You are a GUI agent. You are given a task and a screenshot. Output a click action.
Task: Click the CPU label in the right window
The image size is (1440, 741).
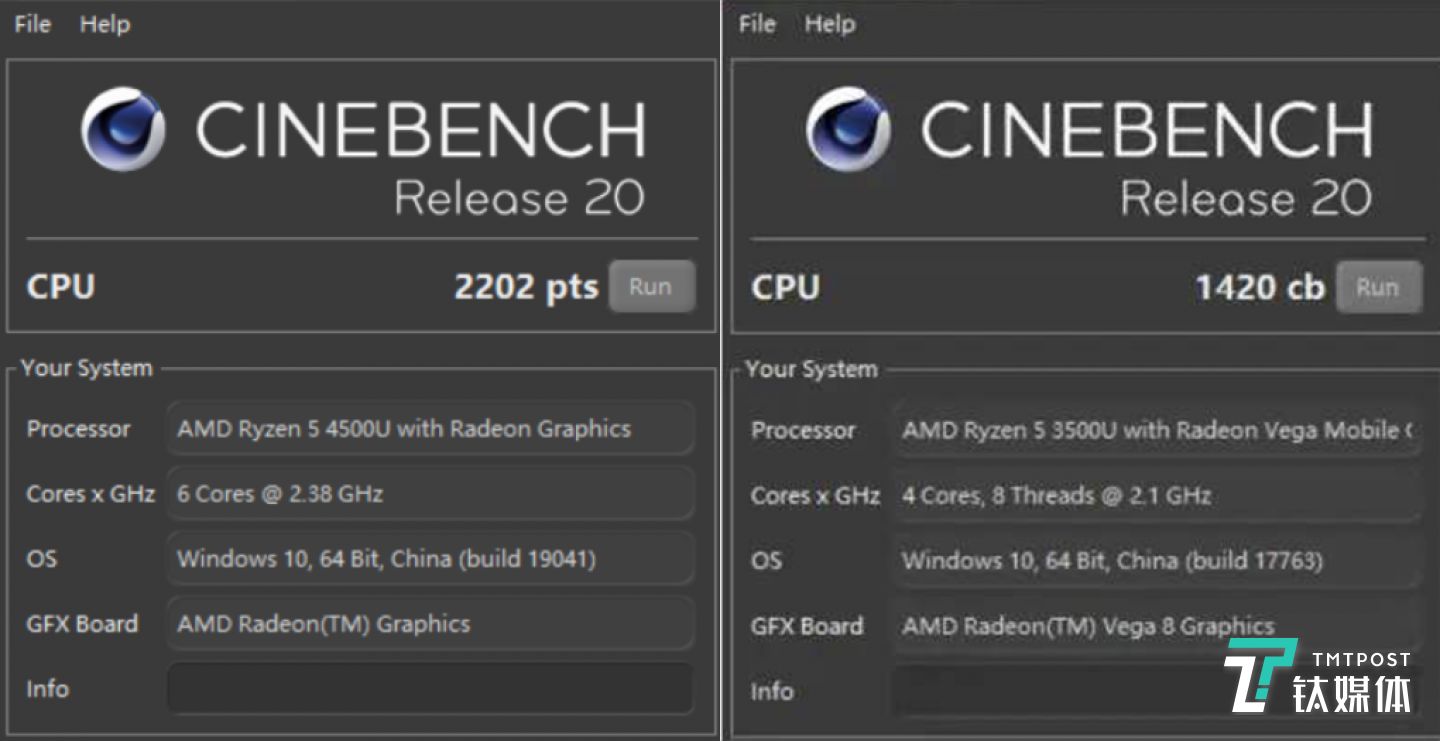click(785, 288)
